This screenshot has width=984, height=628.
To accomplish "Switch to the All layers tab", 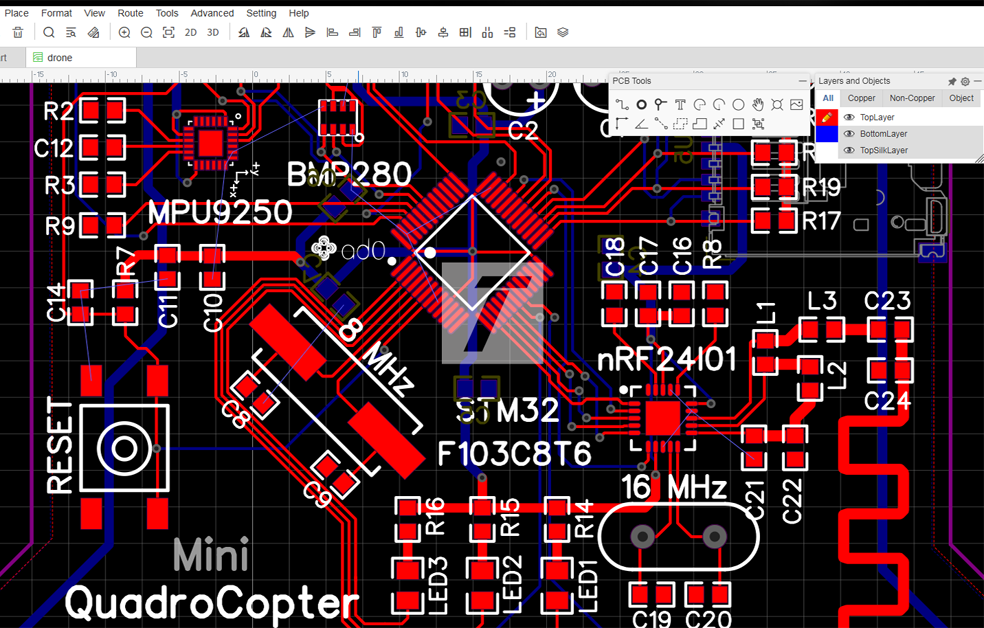I will click(x=828, y=98).
